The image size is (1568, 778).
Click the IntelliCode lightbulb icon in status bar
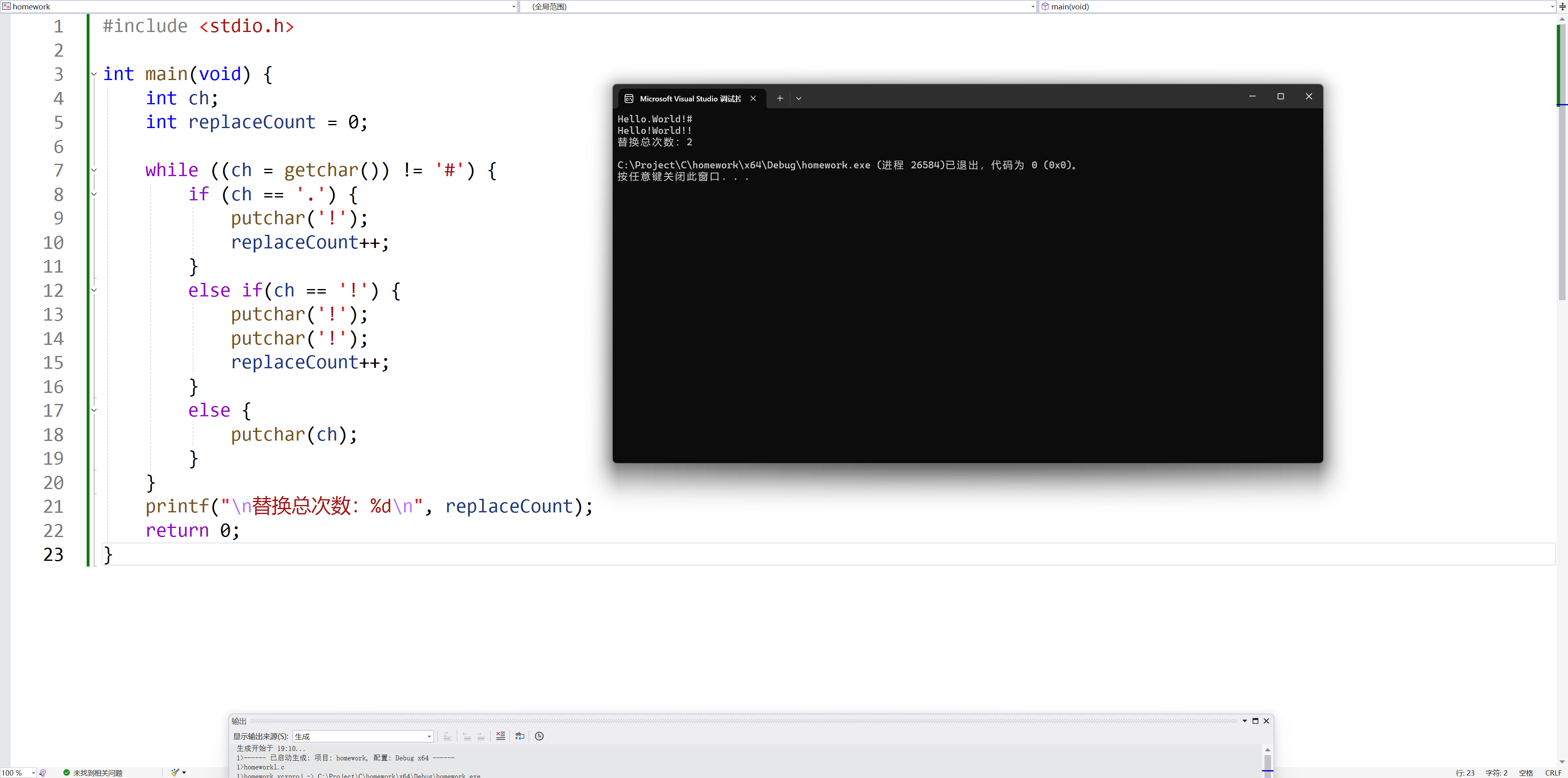click(x=43, y=773)
